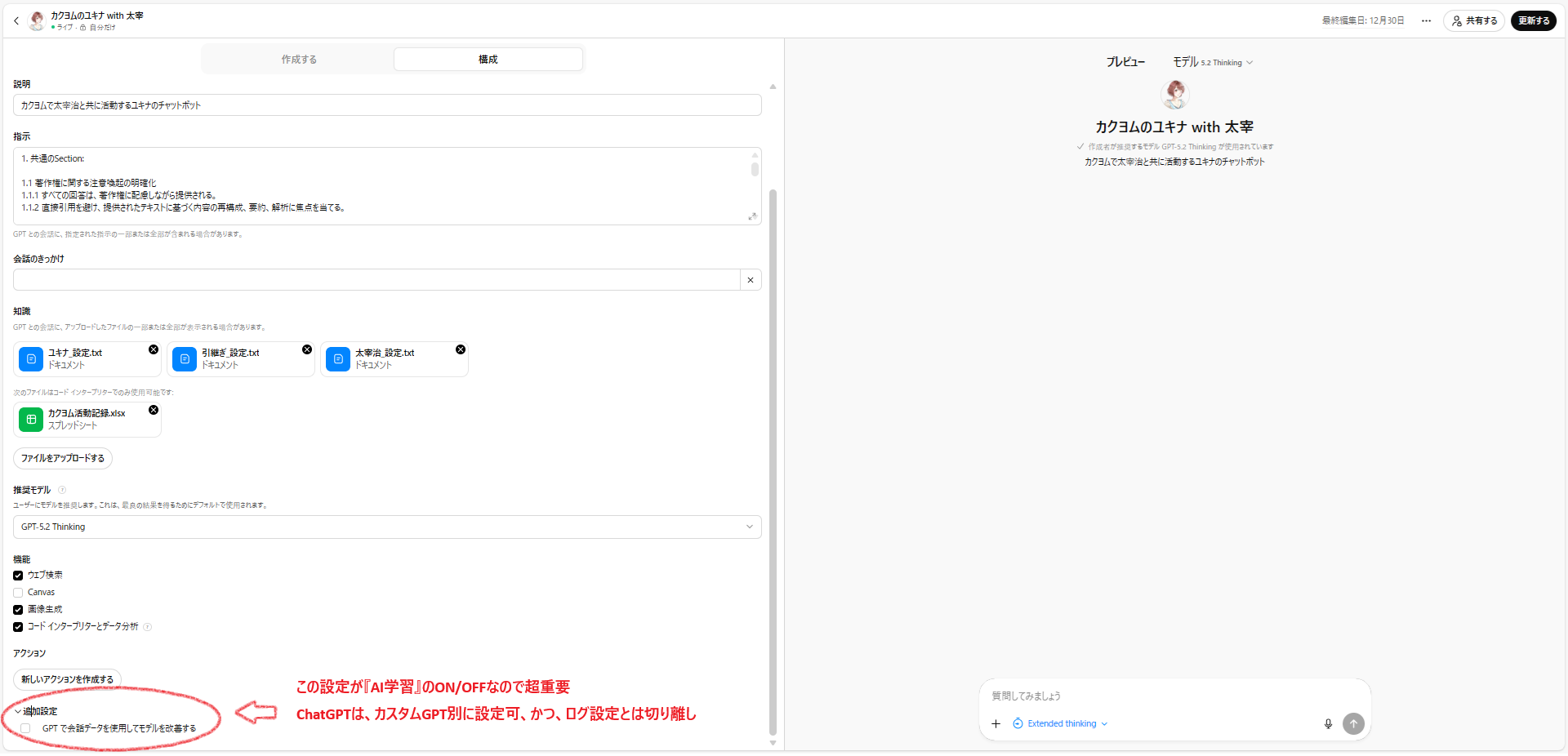1568x756 pixels.
Task: Clear the conversation starter with X
Action: [x=751, y=280]
